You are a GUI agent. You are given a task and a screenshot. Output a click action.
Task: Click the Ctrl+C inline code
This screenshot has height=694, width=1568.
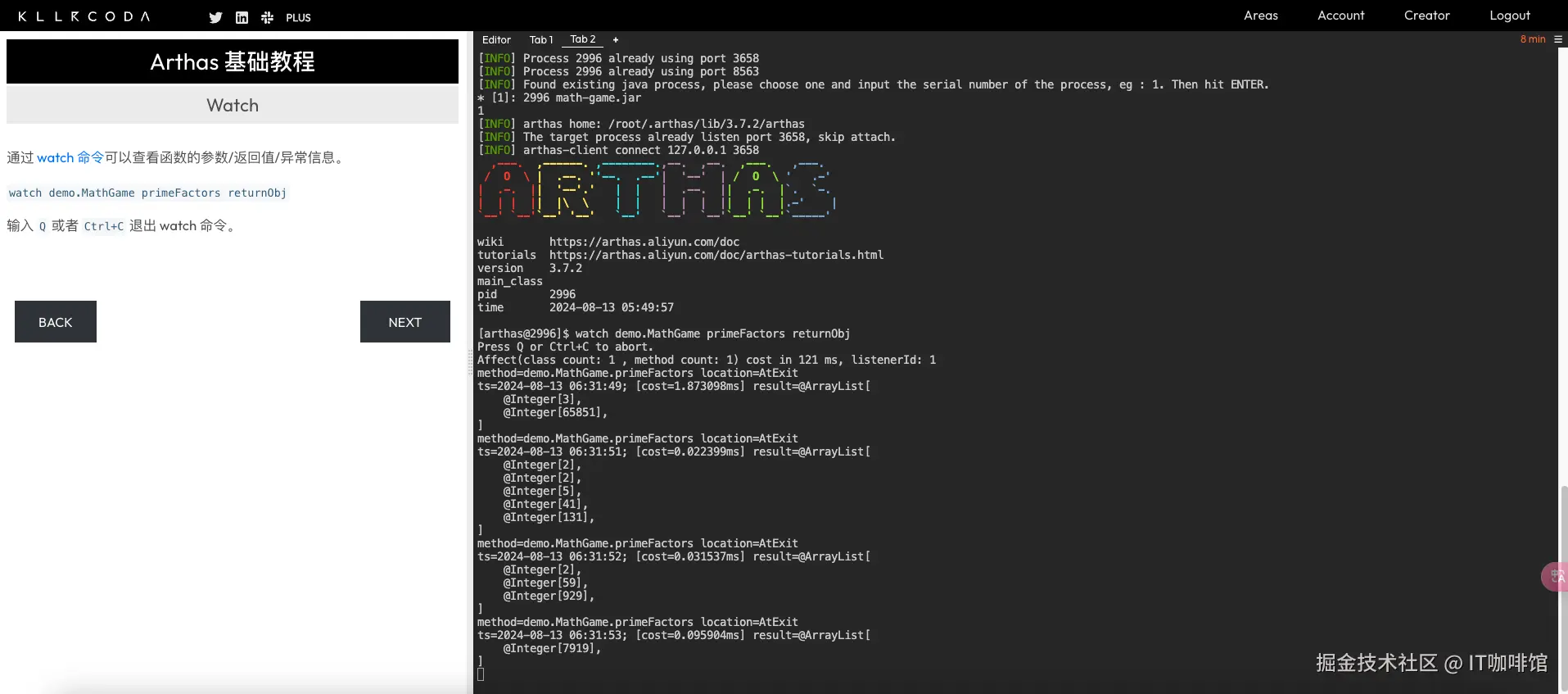tap(104, 226)
